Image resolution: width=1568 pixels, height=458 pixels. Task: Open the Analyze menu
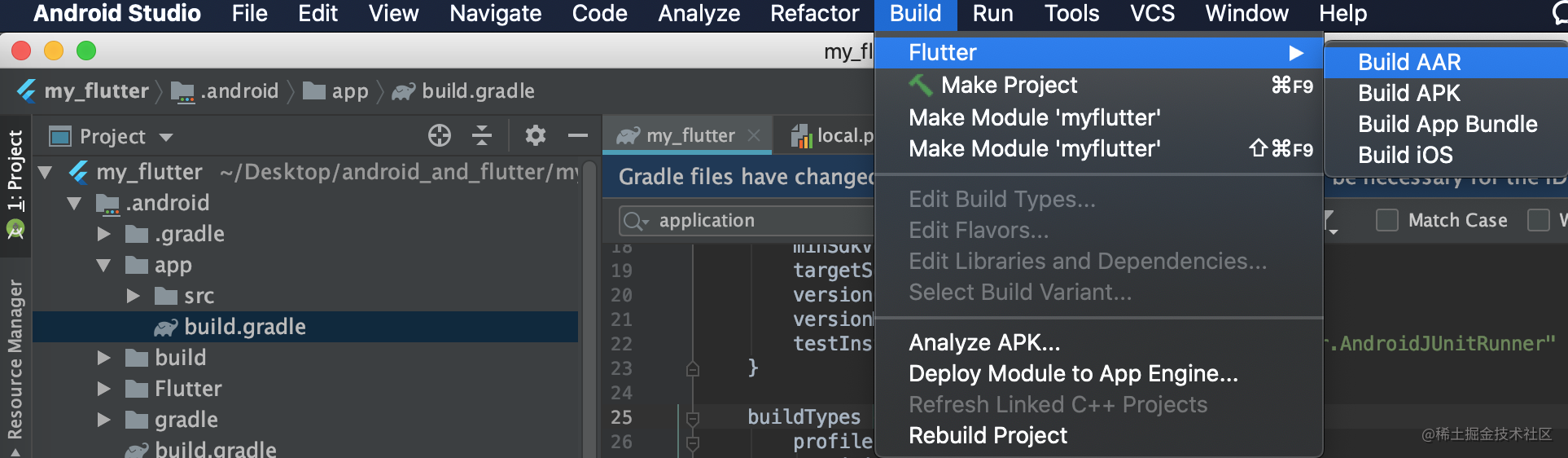699,14
